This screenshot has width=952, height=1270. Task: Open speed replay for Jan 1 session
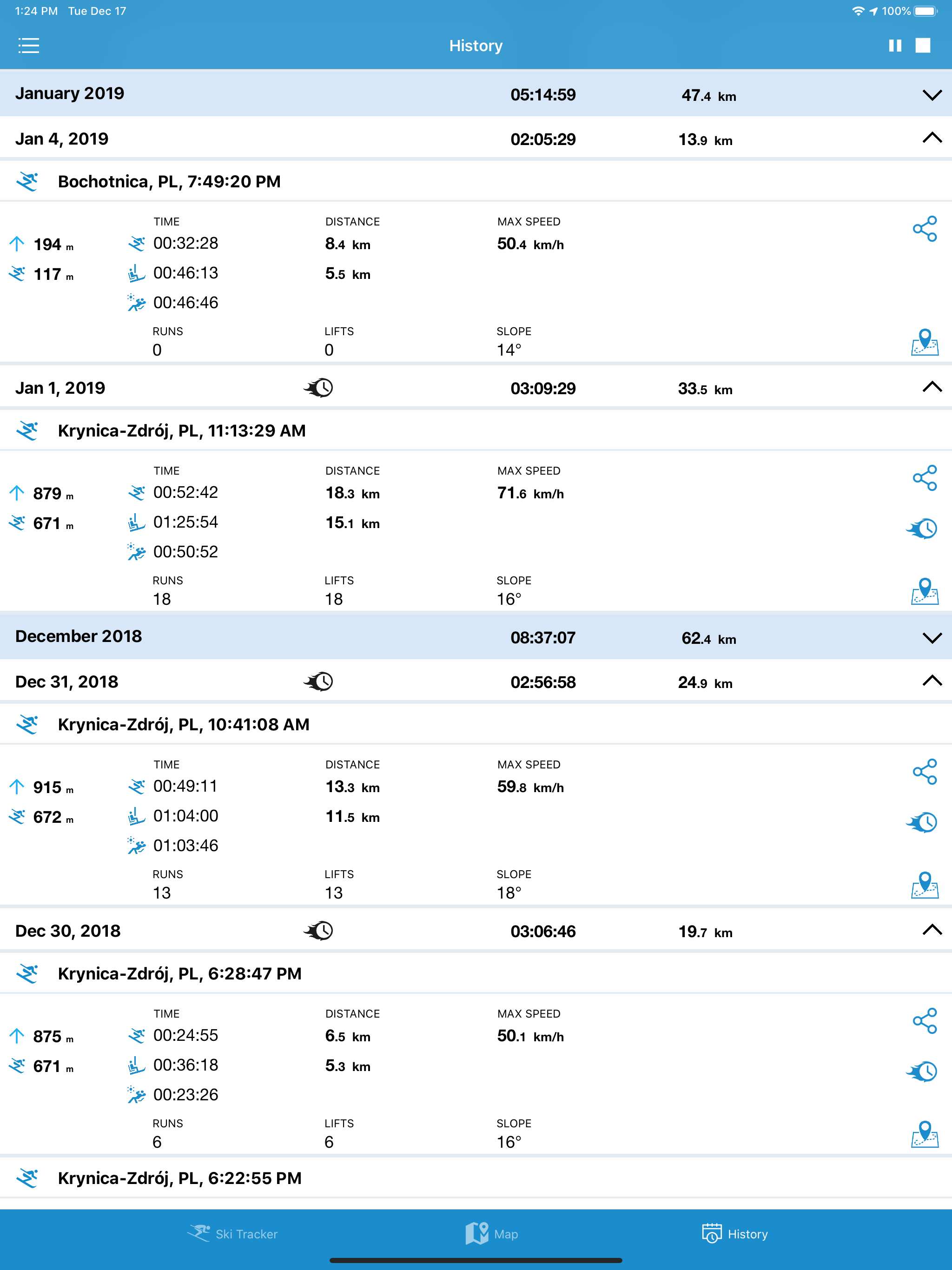922,528
